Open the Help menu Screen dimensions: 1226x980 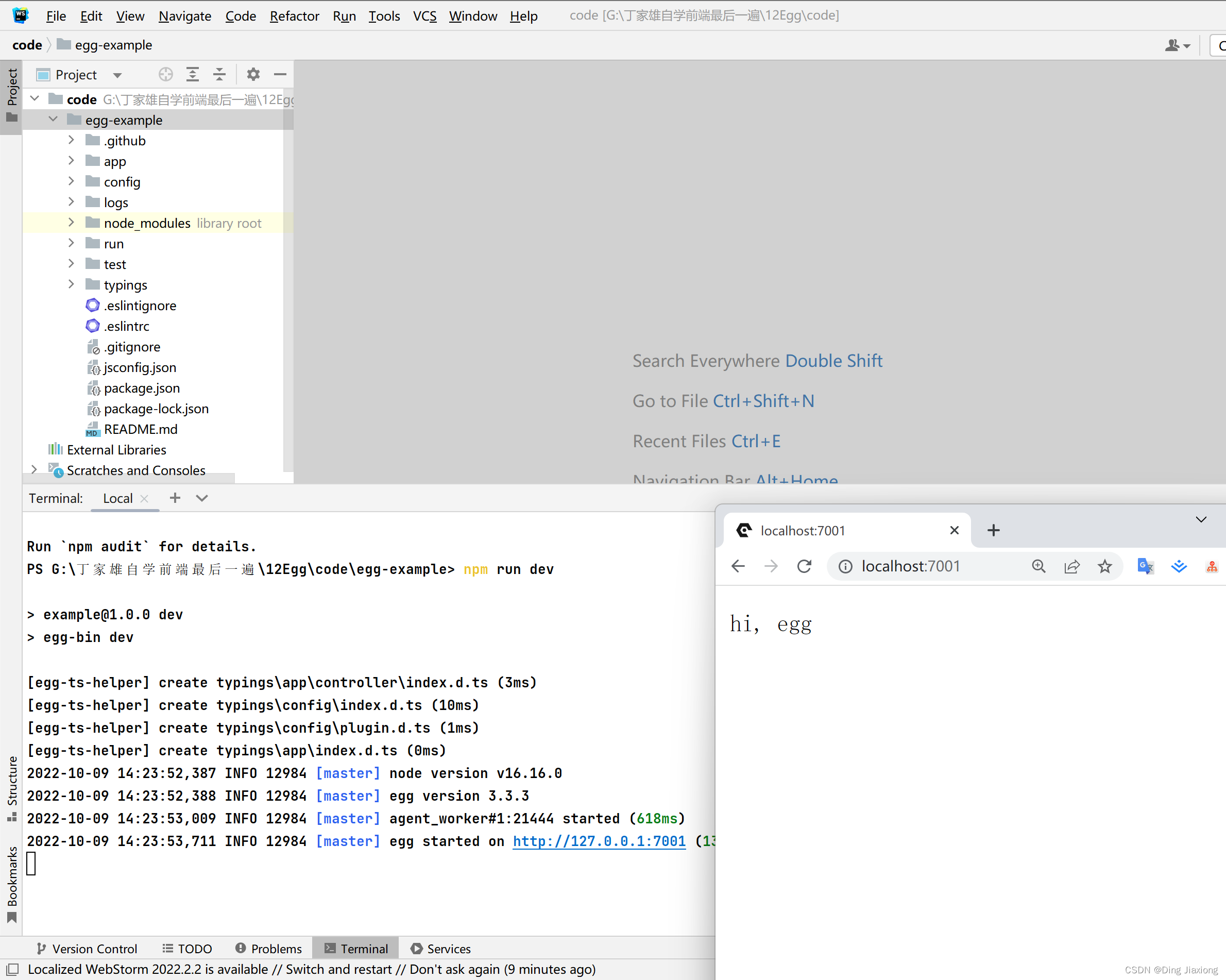[523, 16]
